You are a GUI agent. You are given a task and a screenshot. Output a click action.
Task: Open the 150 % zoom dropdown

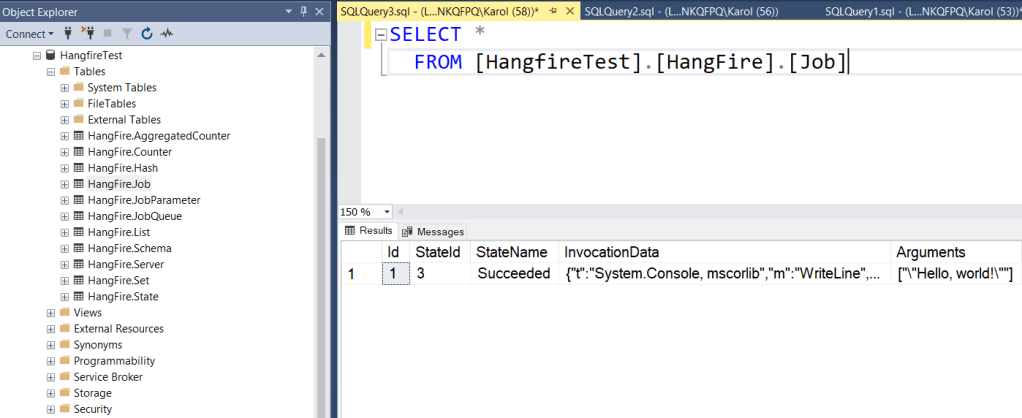point(389,212)
